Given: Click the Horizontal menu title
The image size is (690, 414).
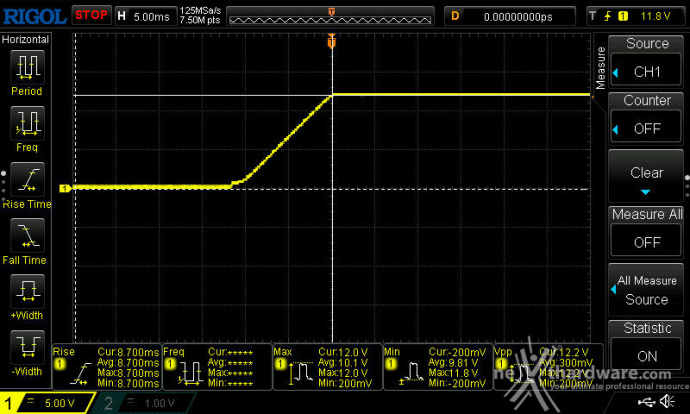Looking at the screenshot, I should (25, 39).
